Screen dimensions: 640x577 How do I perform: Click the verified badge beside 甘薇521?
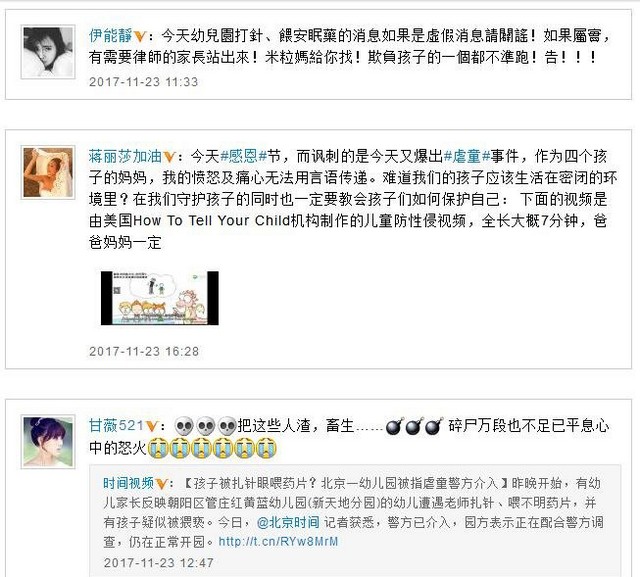pyautogui.click(x=151, y=427)
